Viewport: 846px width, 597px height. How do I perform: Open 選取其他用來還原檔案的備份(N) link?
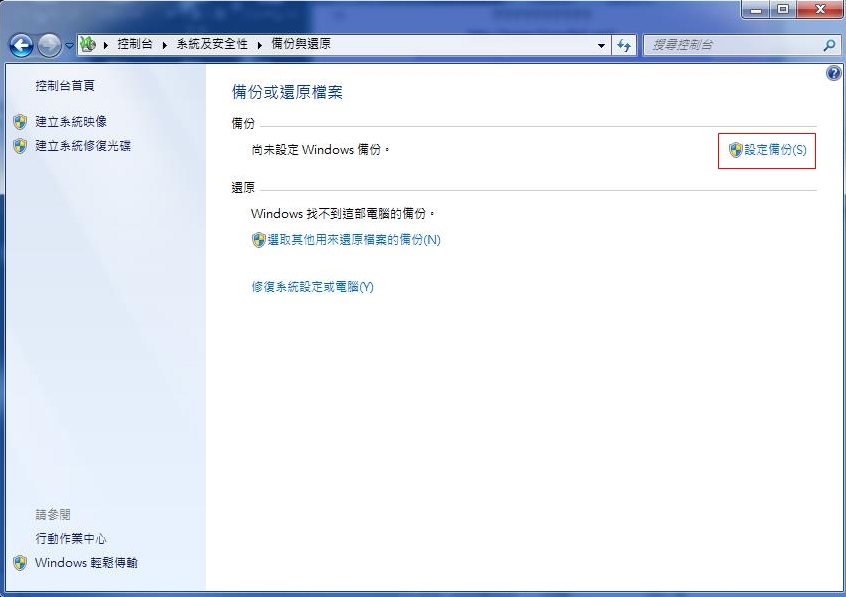point(354,240)
